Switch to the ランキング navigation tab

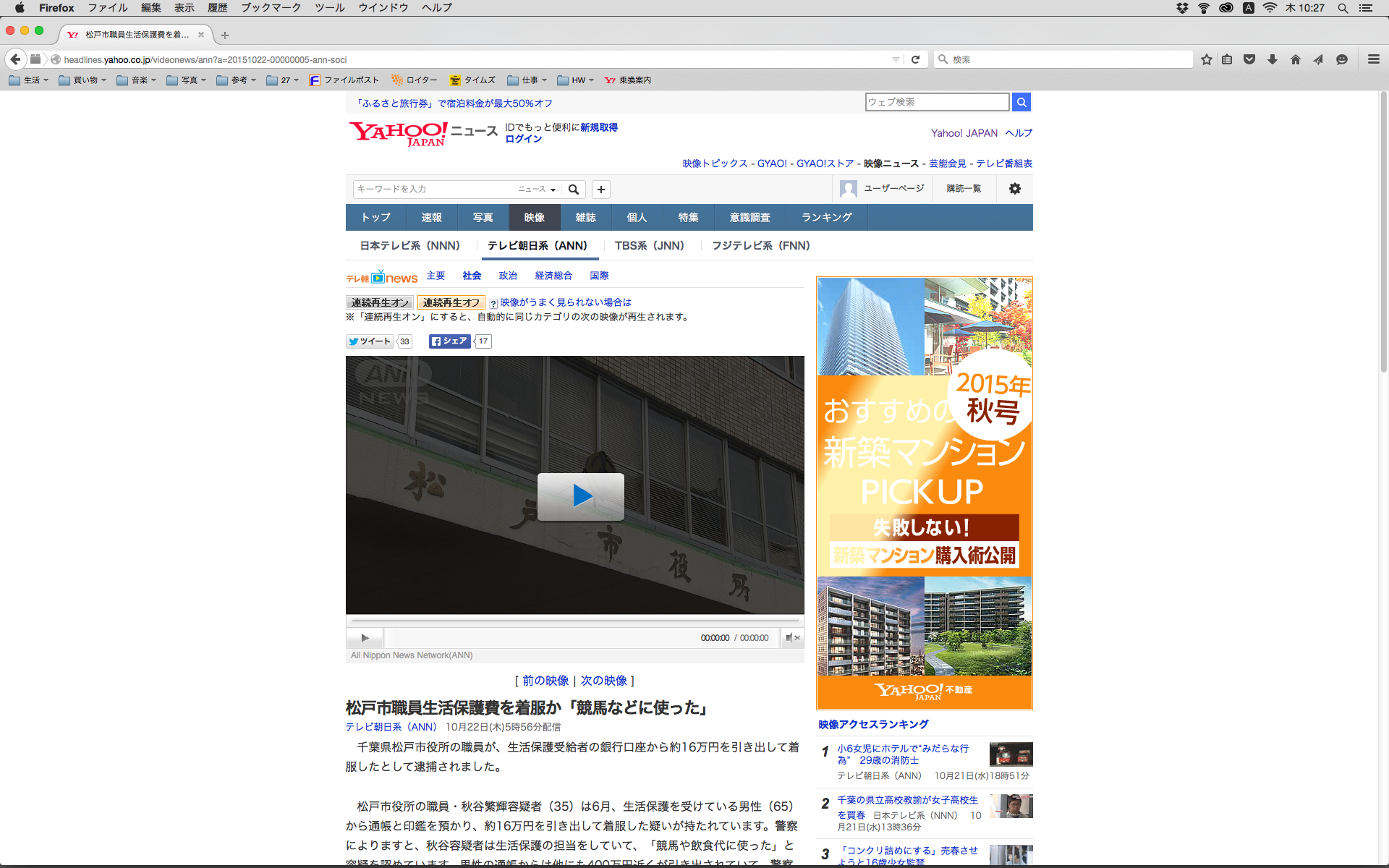click(826, 217)
